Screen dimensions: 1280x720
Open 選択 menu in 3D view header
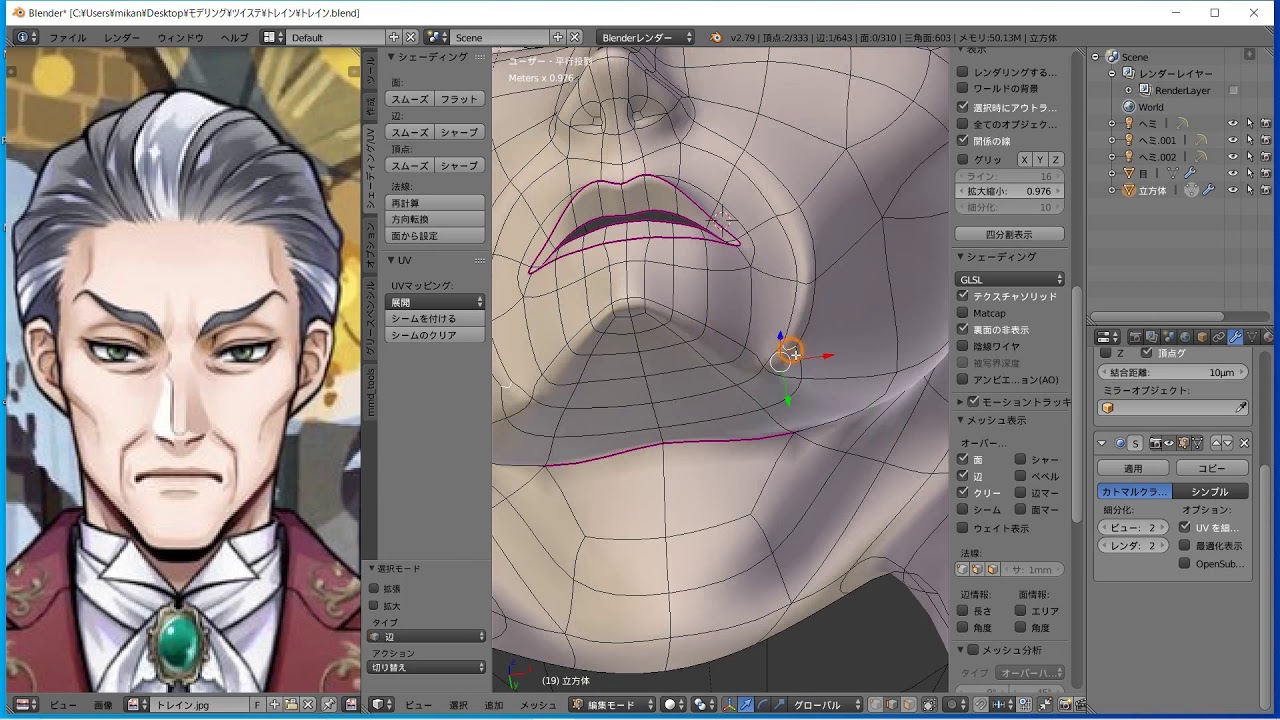459,705
